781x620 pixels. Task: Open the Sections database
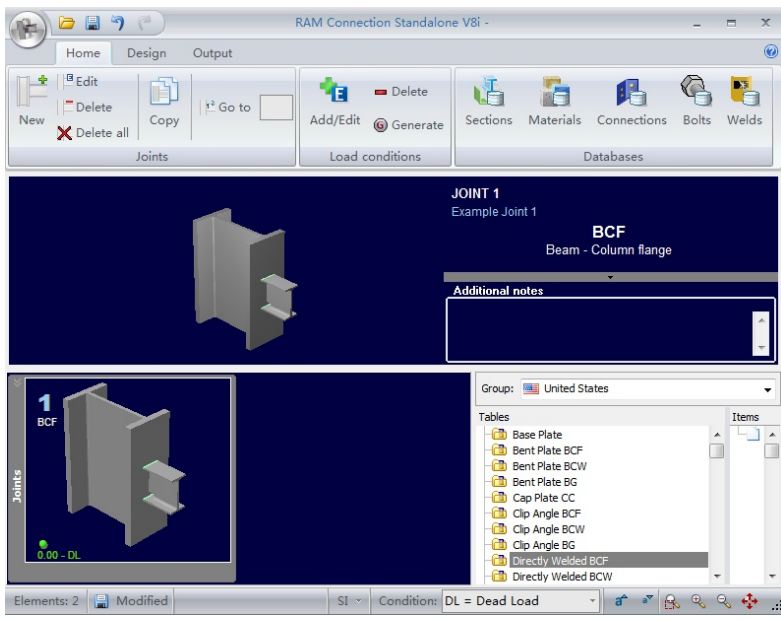tap(488, 101)
